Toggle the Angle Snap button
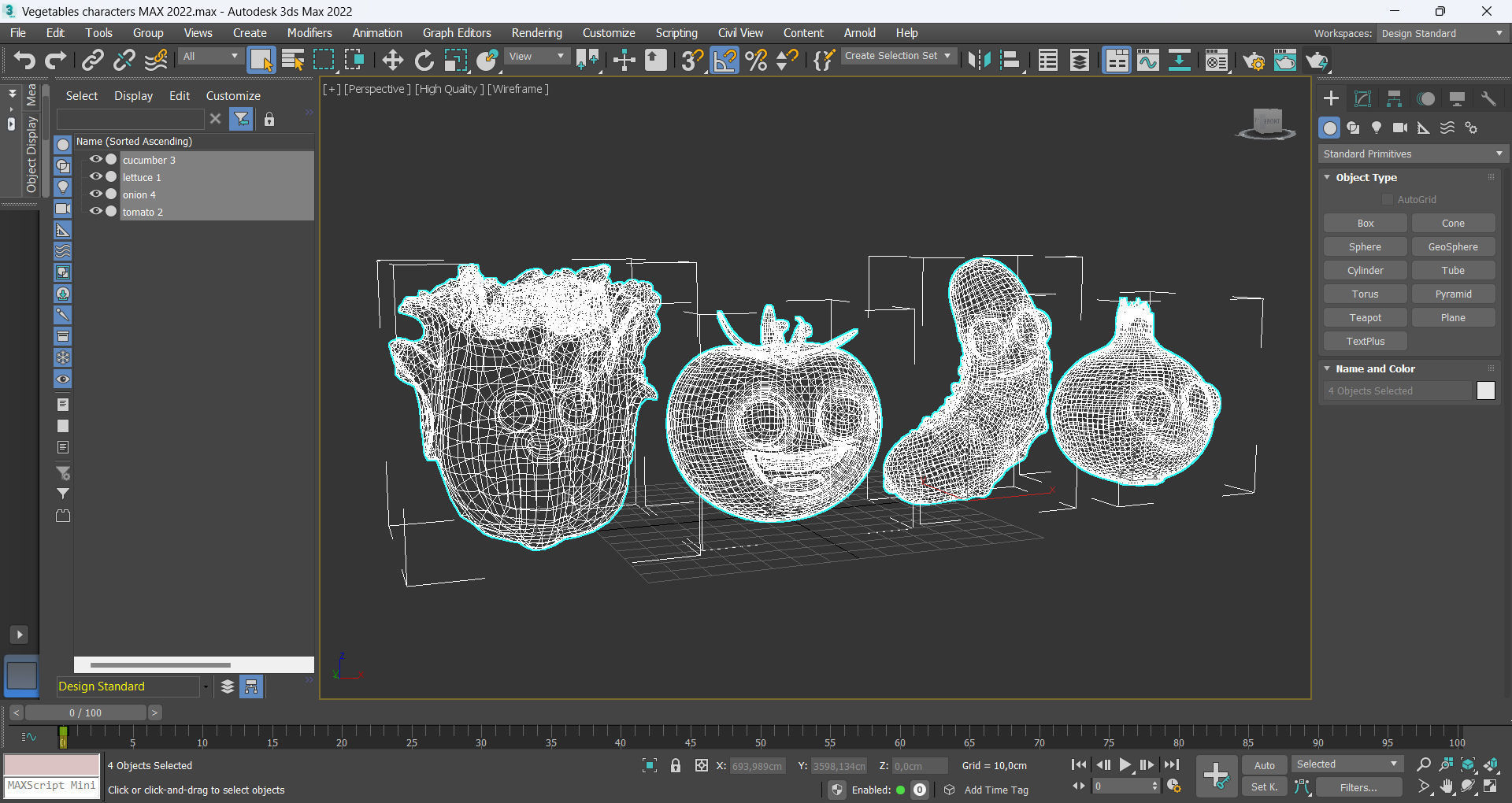 pos(724,60)
